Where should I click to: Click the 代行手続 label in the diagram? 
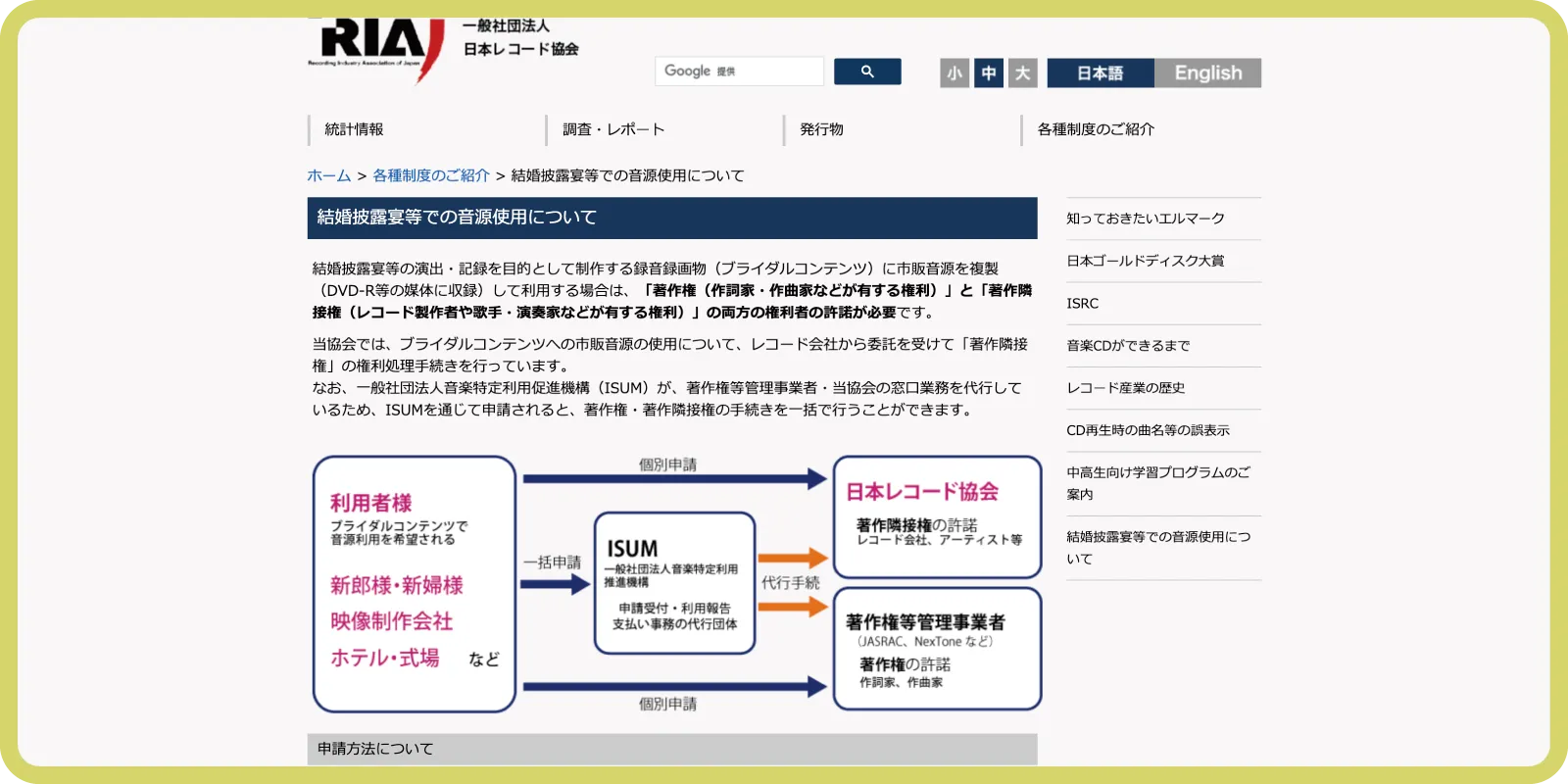pyautogui.click(x=791, y=583)
